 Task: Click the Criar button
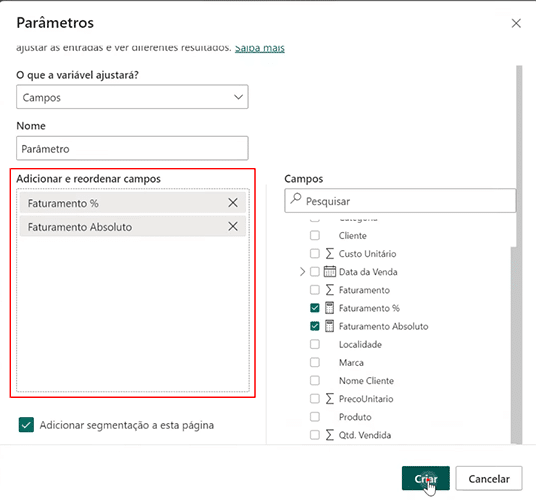[x=426, y=478]
